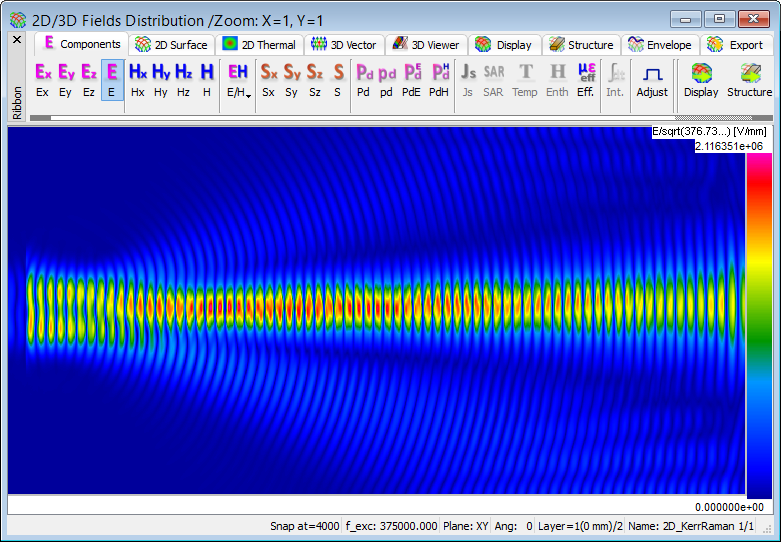The width and height of the screenshot is (781, 542).
Task: Click the Hz field component button
Action: pos(184,79)
